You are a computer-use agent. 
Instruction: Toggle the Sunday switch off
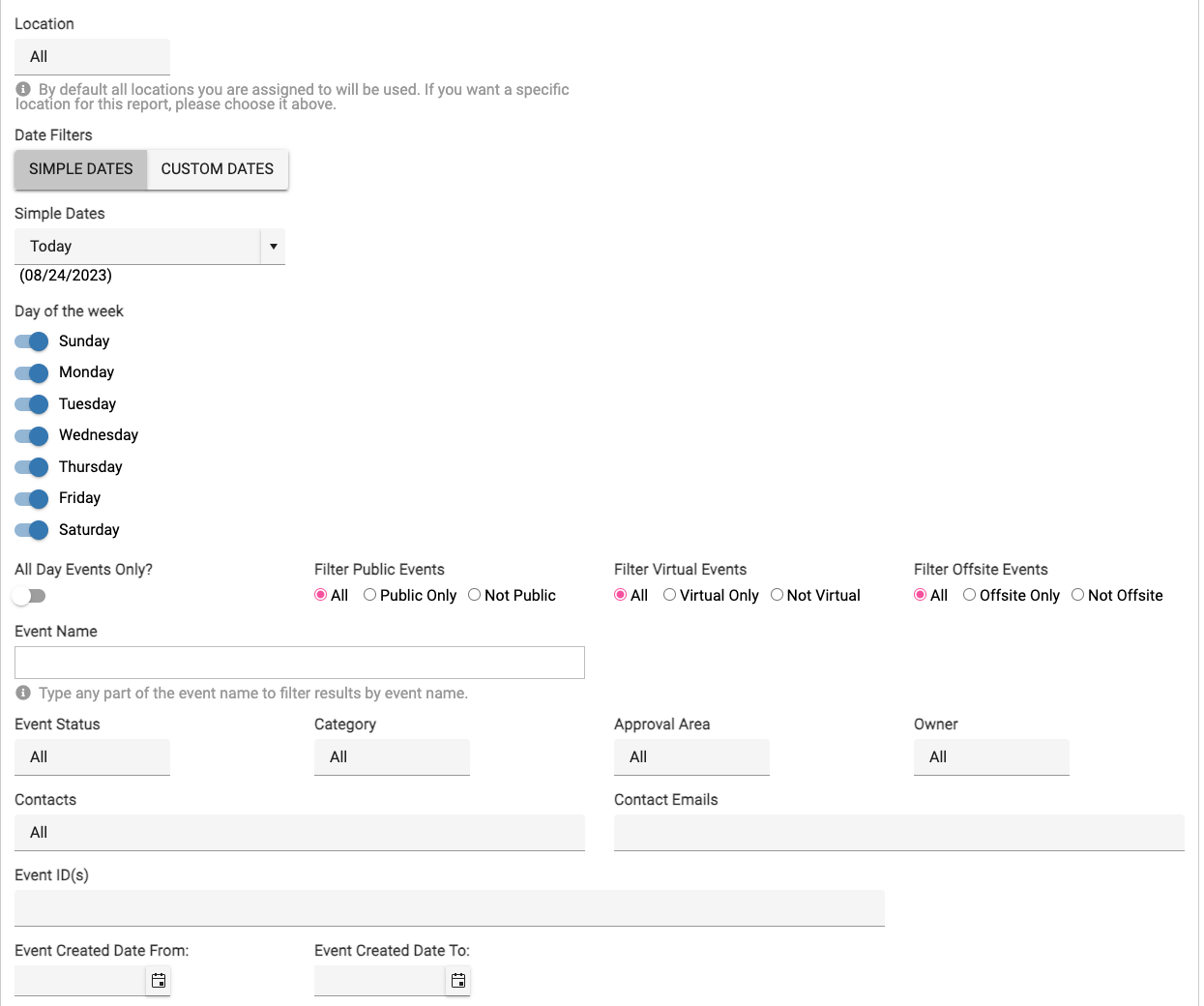click(x=32, y=341)
